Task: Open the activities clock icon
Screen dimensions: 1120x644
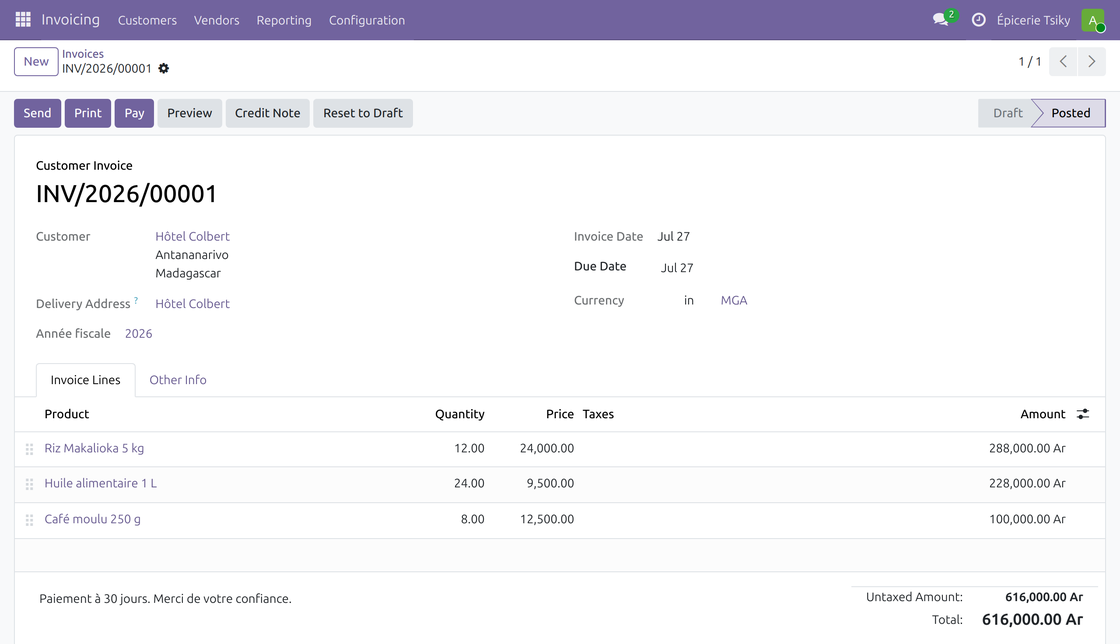Action: click(x=979, y=20)
